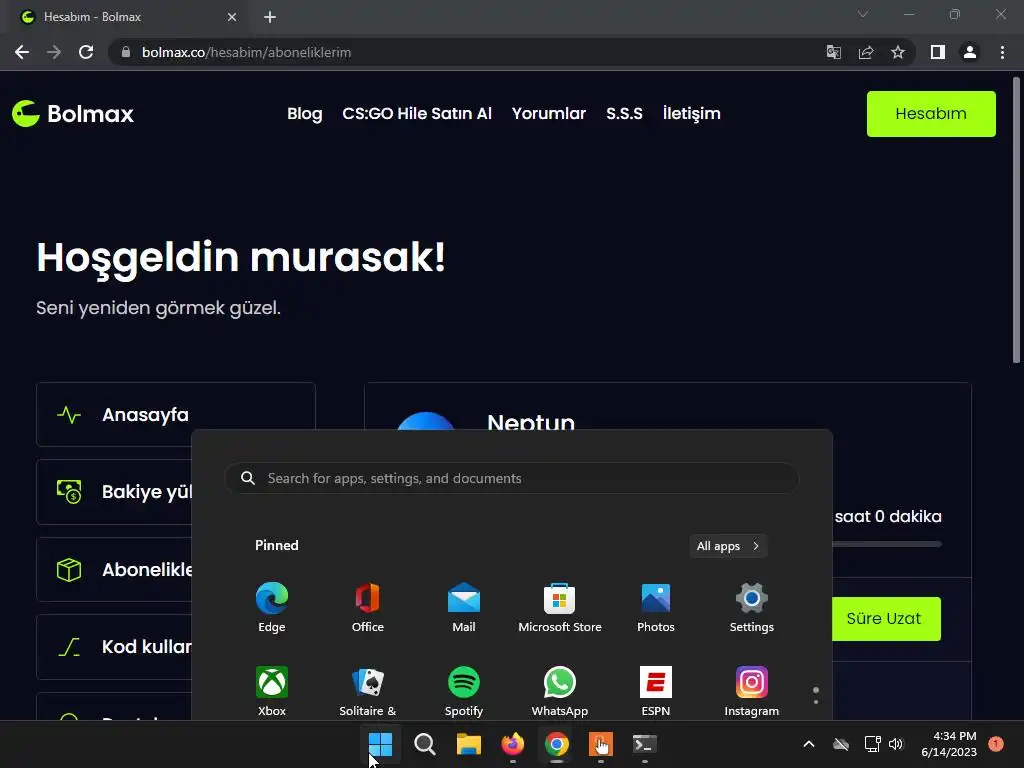Open Edge from pinned apps
Image resolution: width=1024 pixels, height=768 pixels.
[x=272, y=607]
